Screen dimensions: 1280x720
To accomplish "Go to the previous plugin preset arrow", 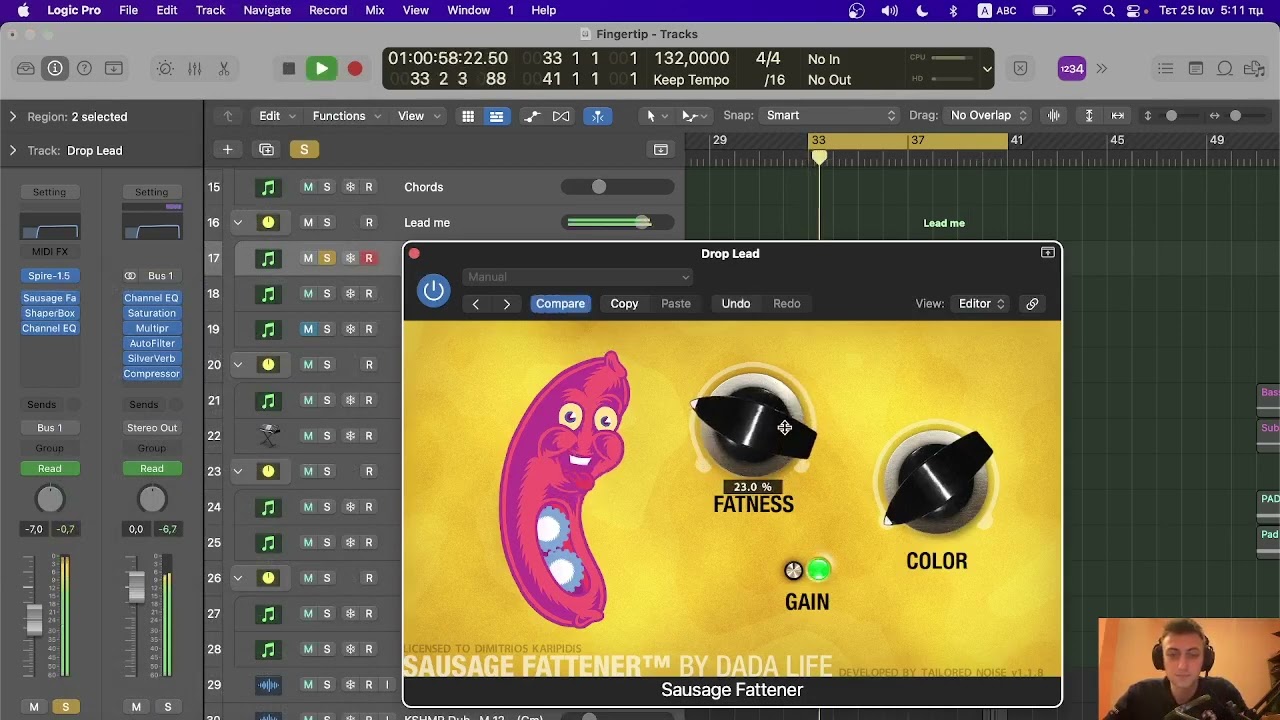I will click(x=476, y=304).
